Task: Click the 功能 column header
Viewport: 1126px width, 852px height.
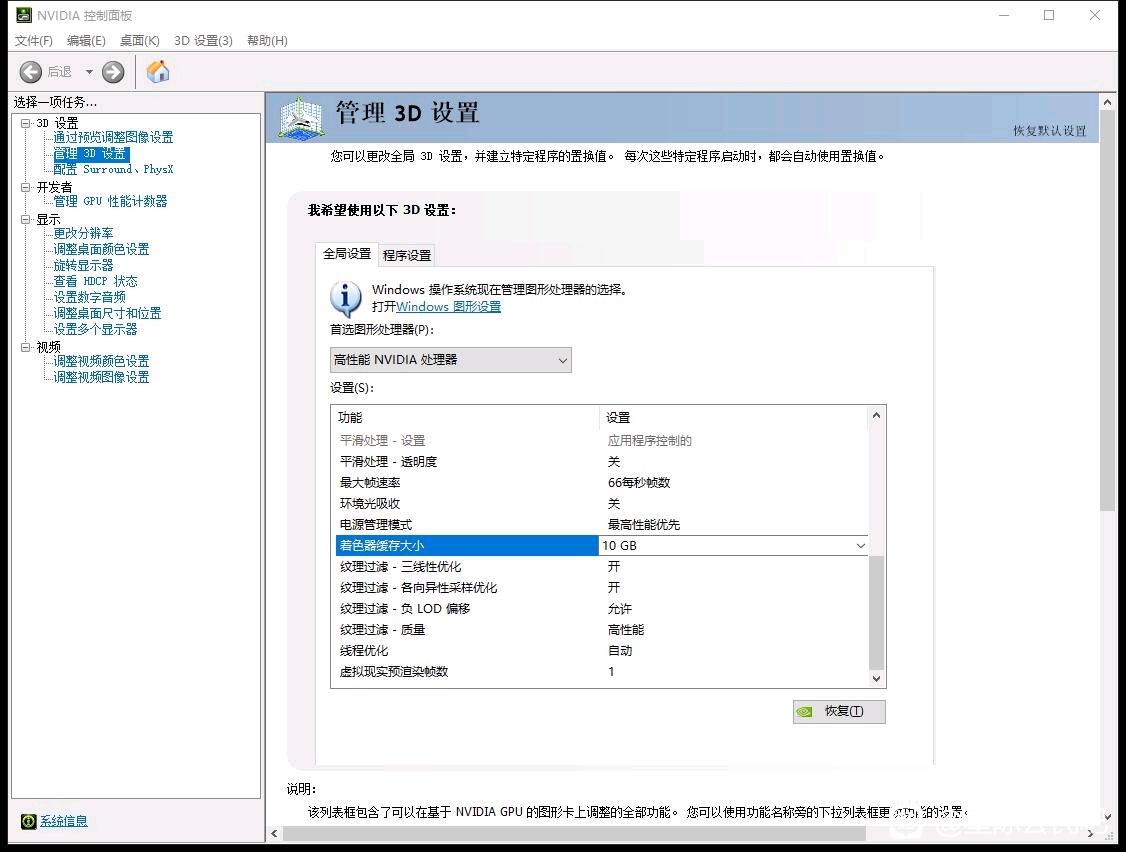Action: 467,417
